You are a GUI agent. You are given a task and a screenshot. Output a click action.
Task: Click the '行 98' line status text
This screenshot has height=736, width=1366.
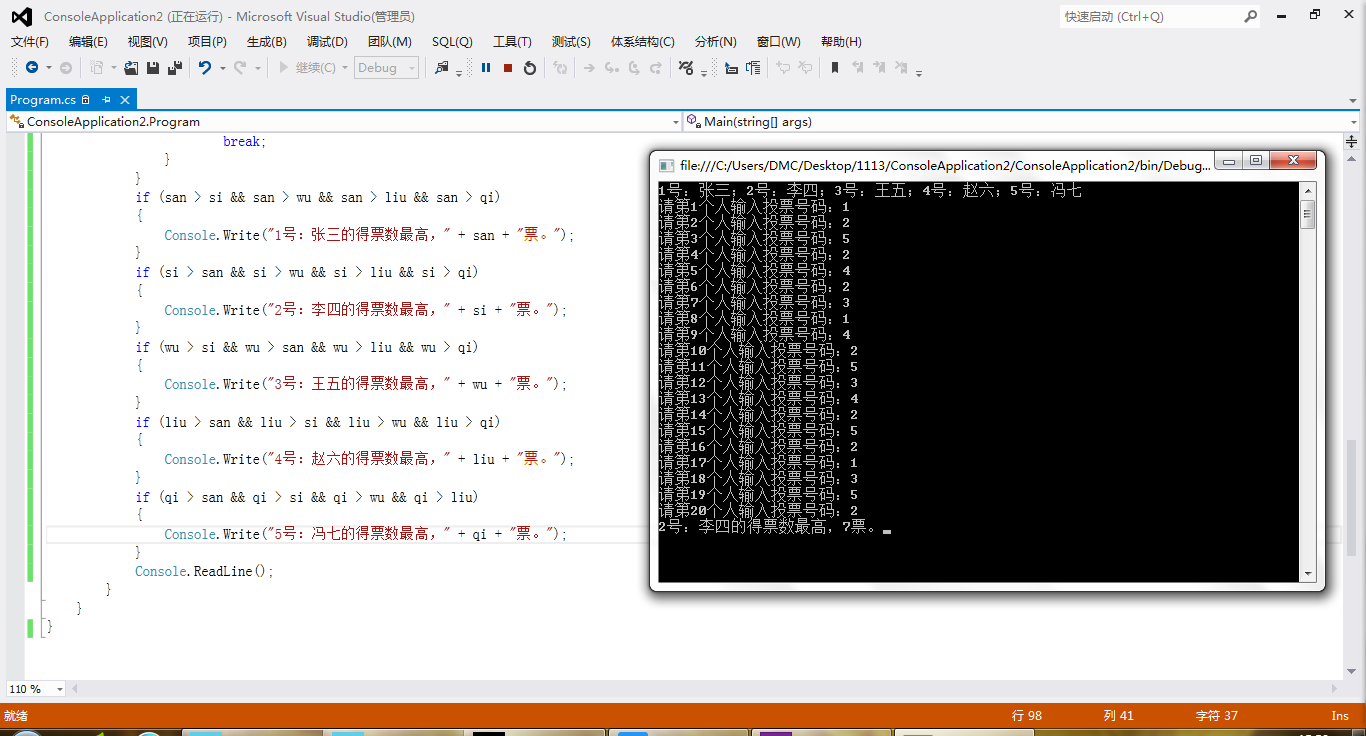pyautogui.click(x=1027, y=715)
